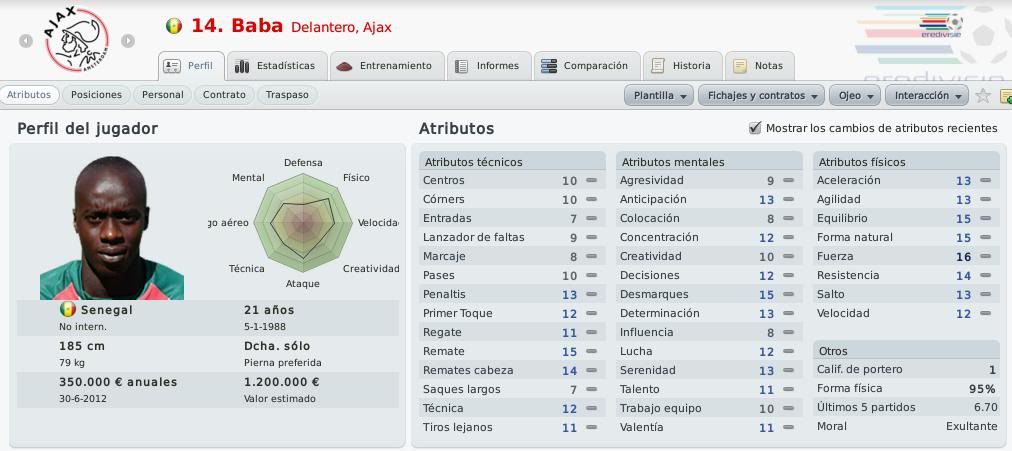Image resolution: width=1012 pixels, height=451 pixels.
Task: Click the yellow notepad icon beside star
Action: tap(1006, 96)
